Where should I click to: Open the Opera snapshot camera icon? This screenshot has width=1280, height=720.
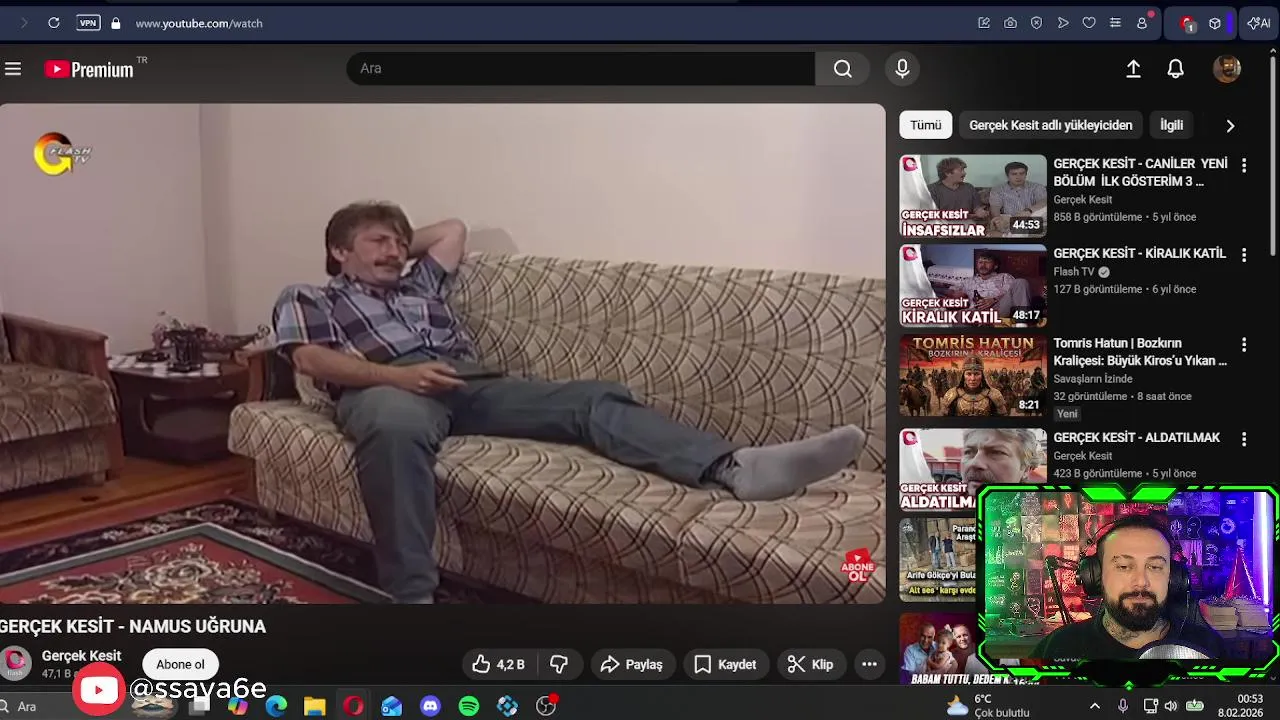pyautogui.click(x=1010, y=23)
